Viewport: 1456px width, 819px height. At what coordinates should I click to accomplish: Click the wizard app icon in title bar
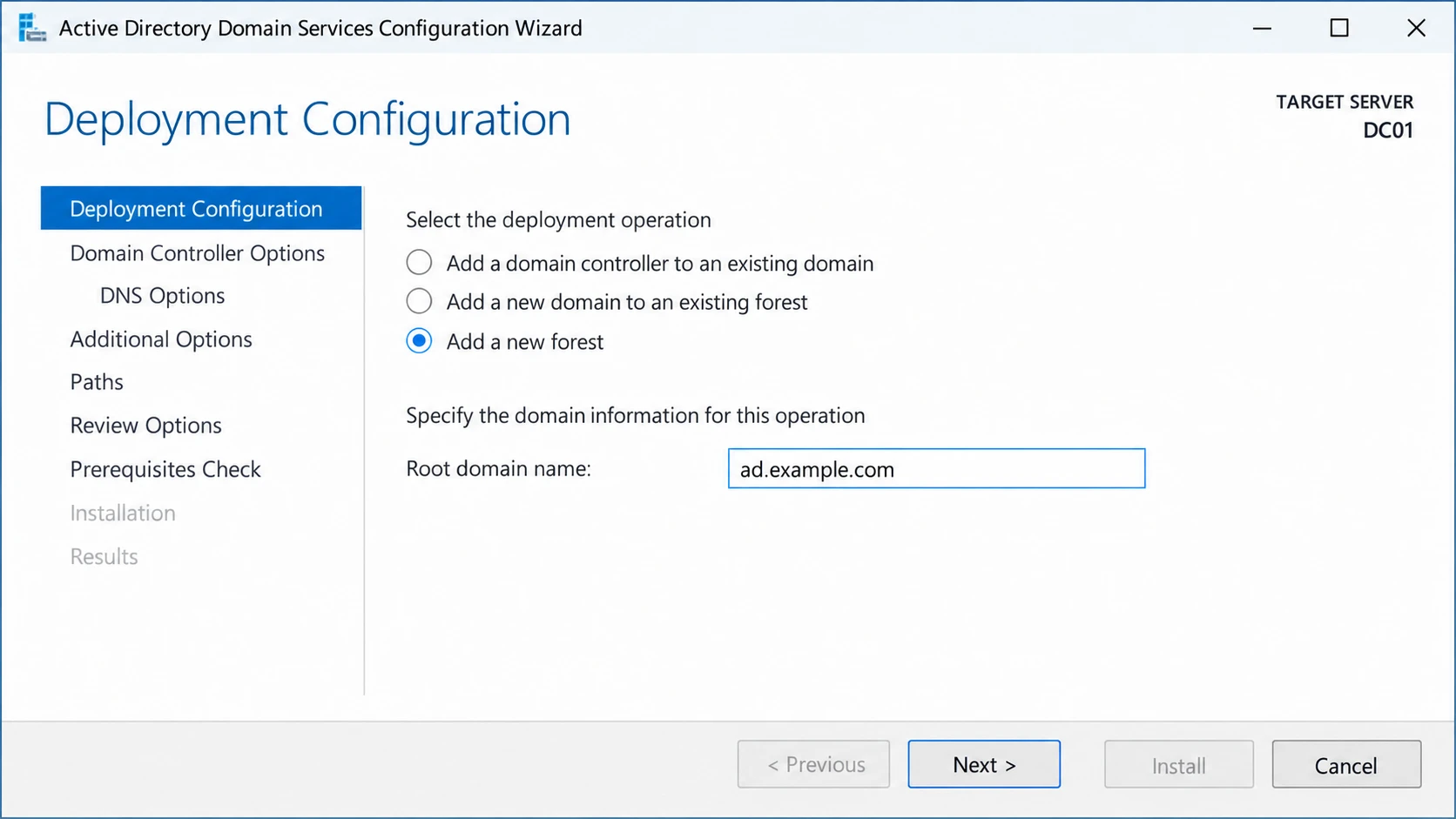[x=32, y=28]
